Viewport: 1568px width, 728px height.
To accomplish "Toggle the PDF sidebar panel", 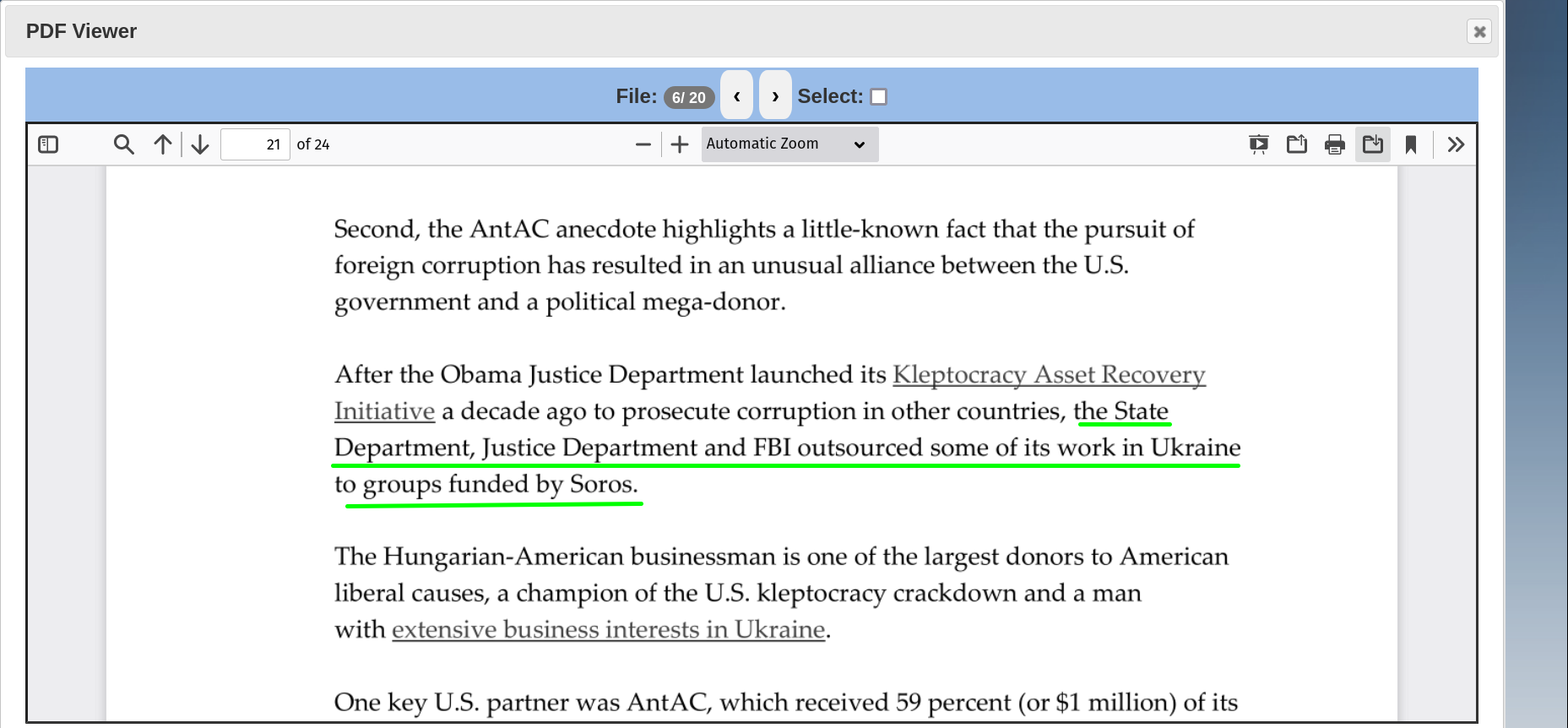I will point(48,144).
